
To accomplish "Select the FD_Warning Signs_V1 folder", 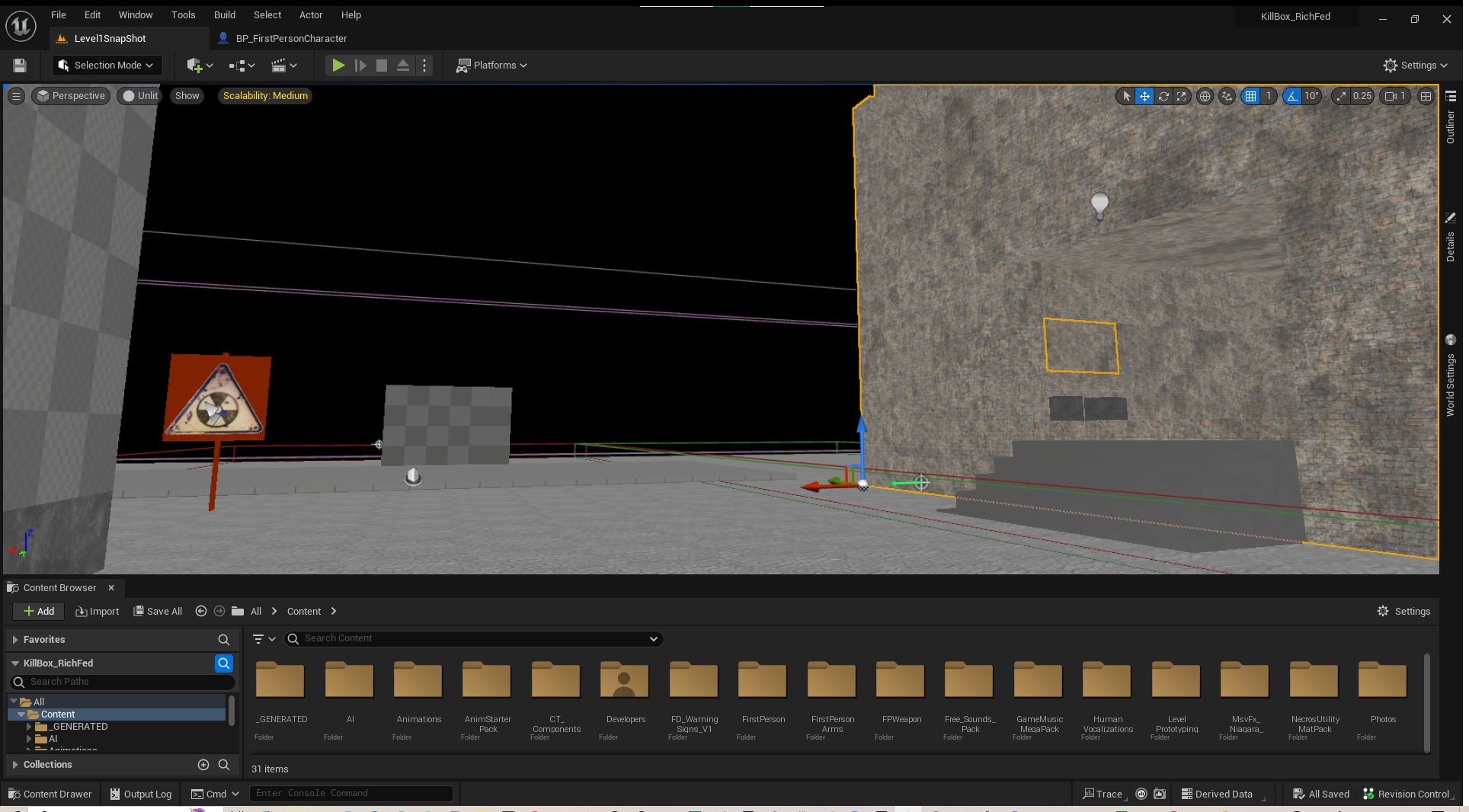I will pyautogui.click(x=694, y=699).
